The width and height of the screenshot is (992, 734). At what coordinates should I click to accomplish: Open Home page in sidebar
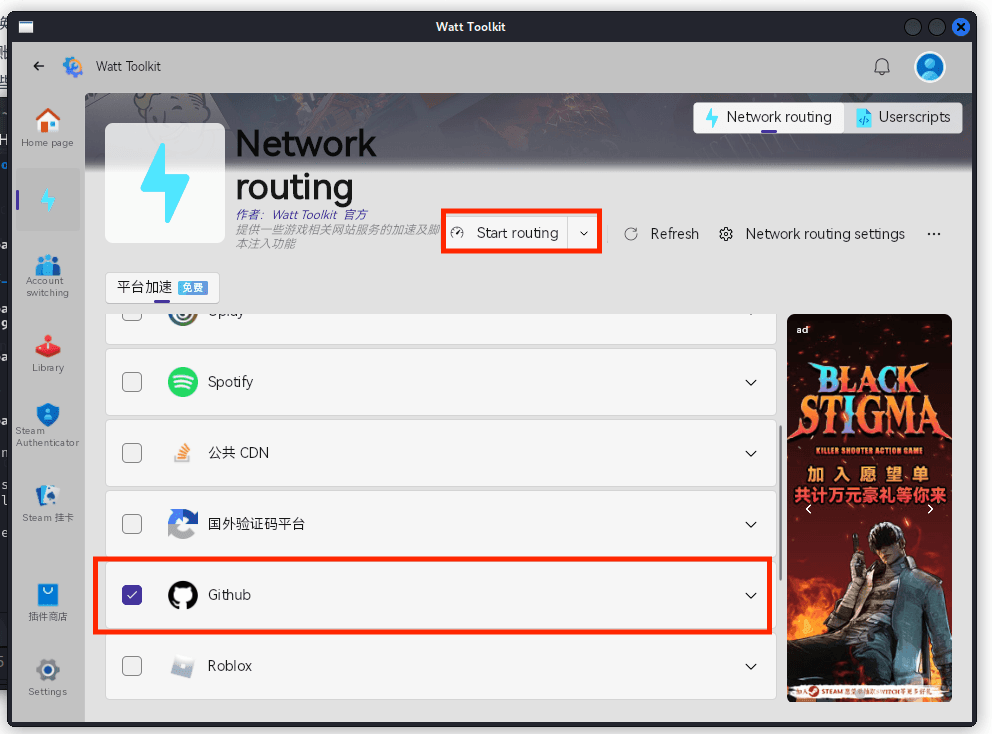pyautogui.click(x=47, y=128)
